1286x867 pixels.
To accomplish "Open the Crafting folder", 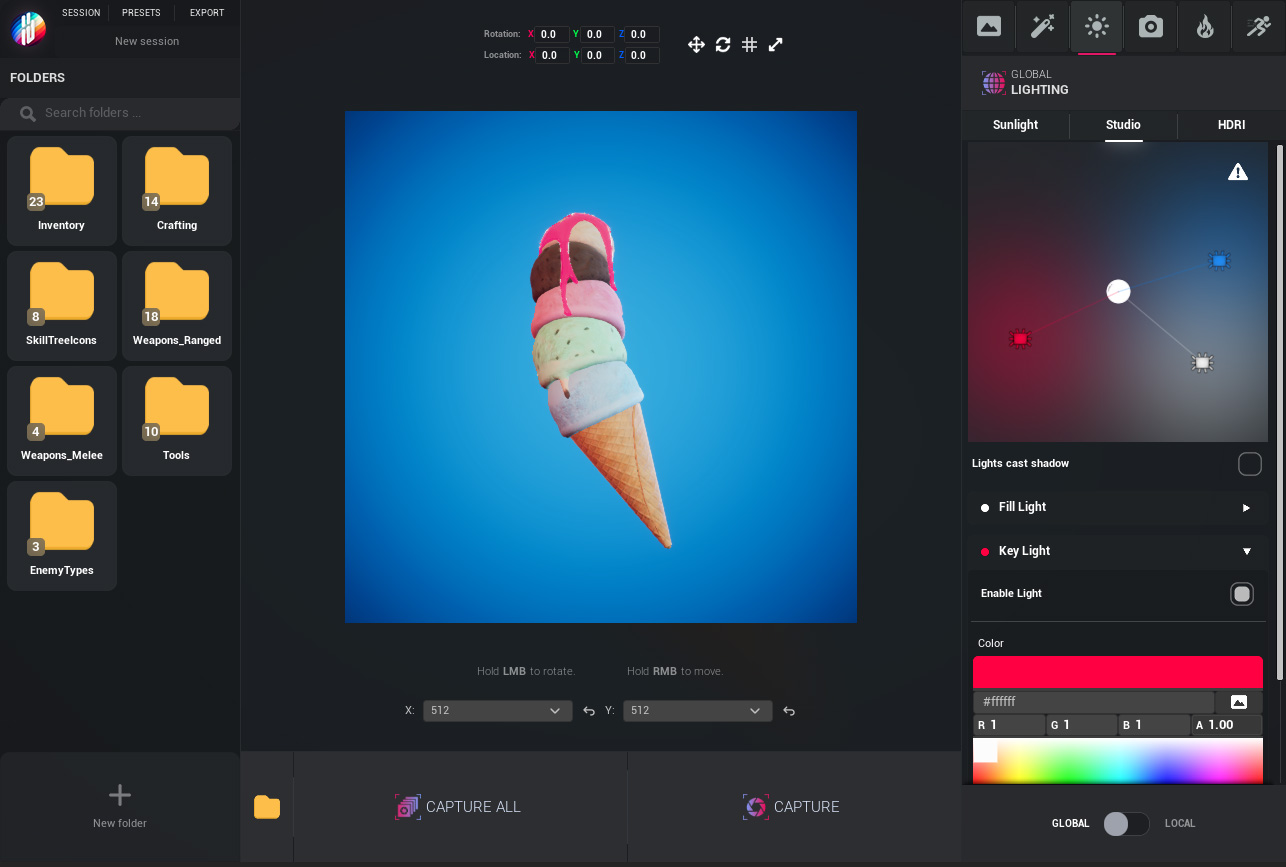I will pyautogui.click(x=177, y=191).
